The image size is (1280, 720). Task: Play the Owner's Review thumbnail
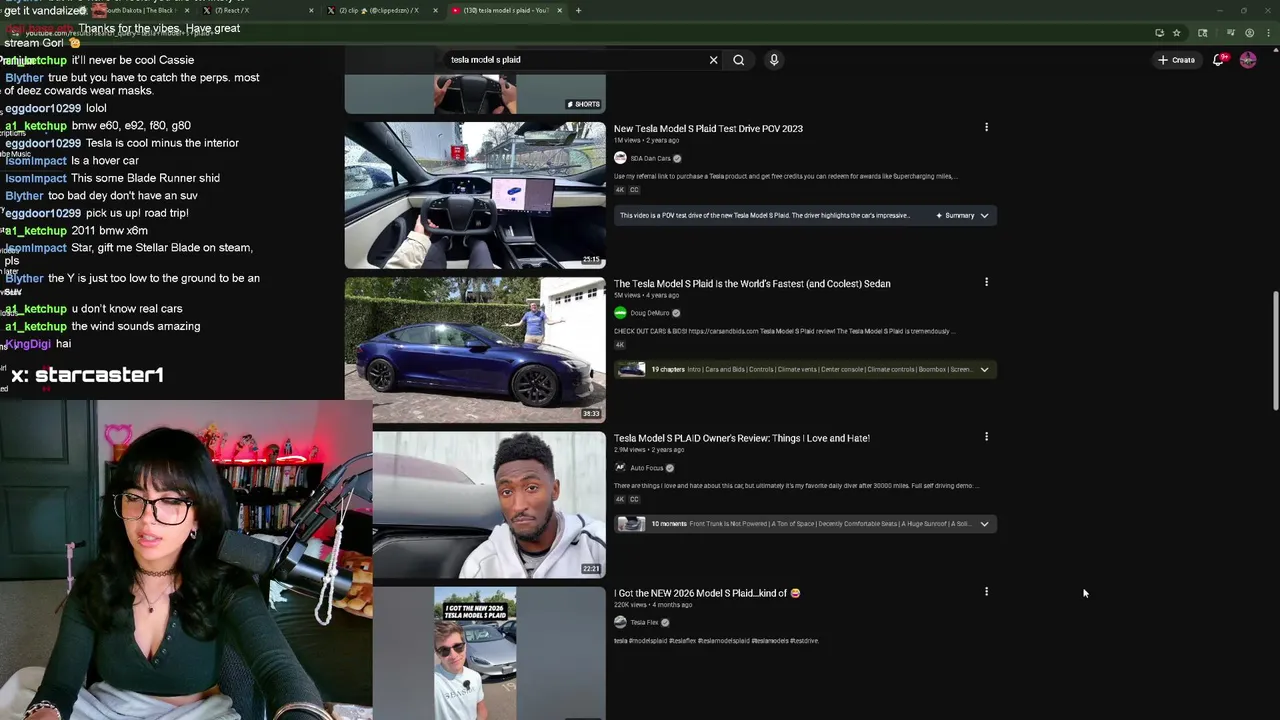tap(489, 505)
